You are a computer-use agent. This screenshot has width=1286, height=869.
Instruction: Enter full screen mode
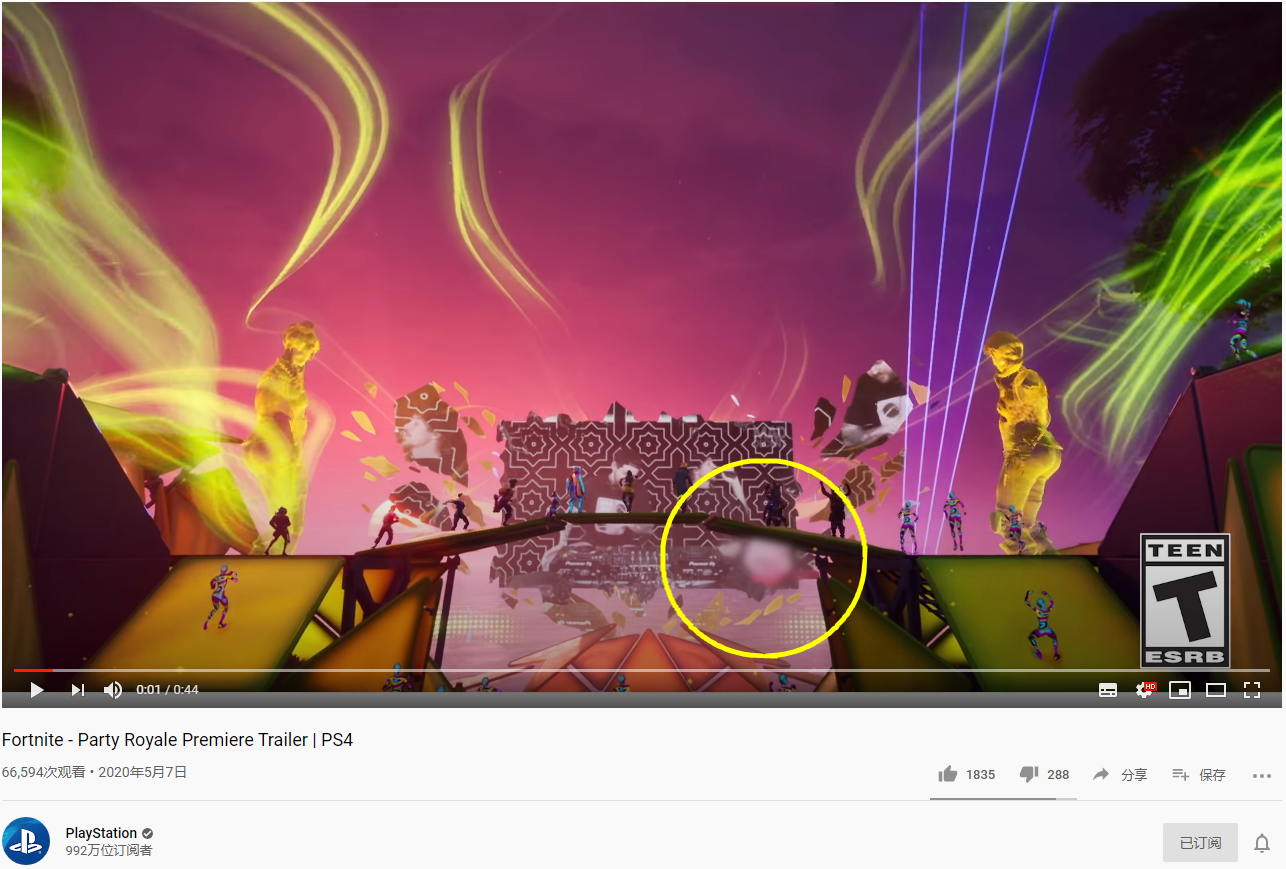pos(1251,690)
